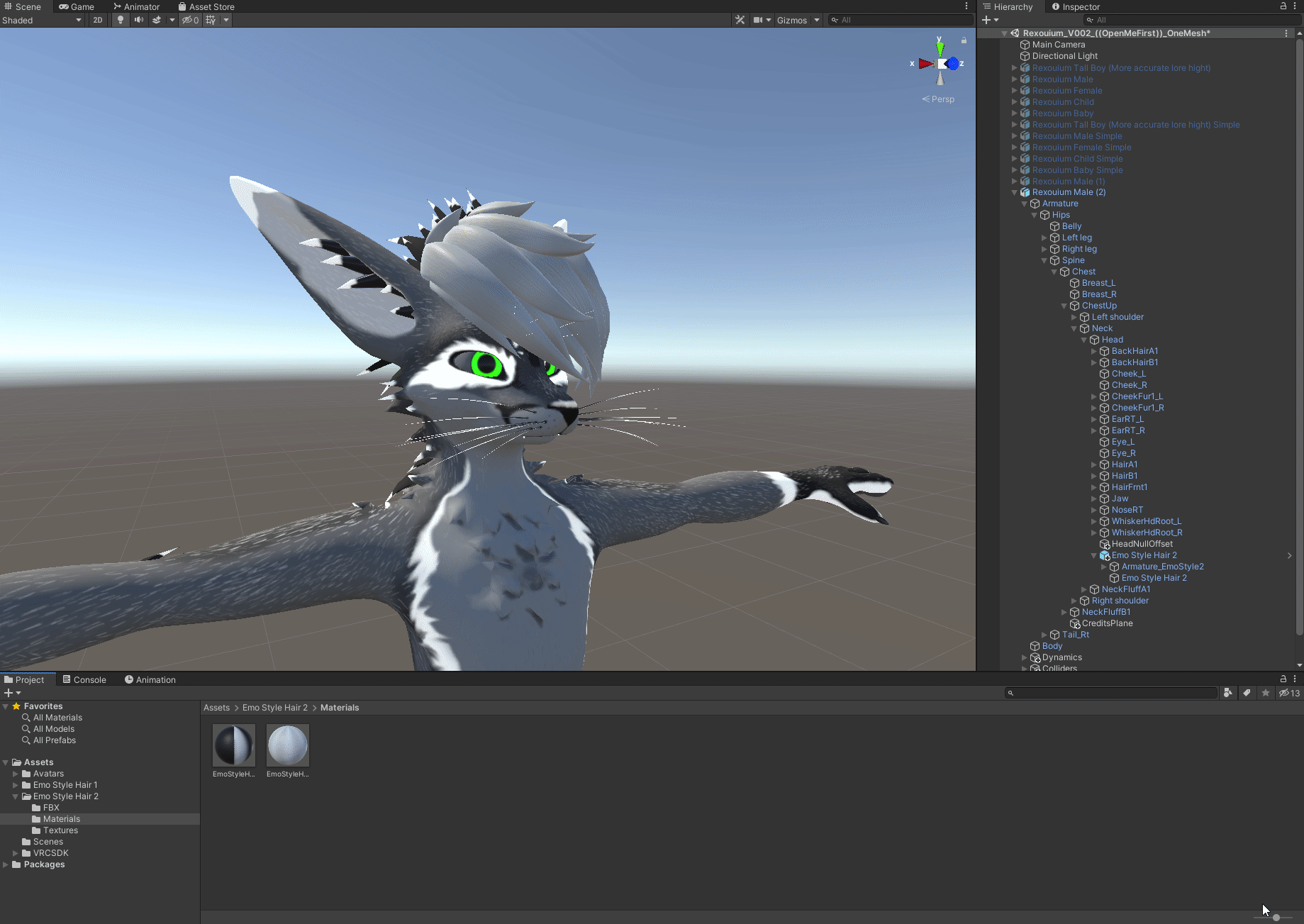
Task: Save search as favorite star icon
Action: [x=1266, y=693]
